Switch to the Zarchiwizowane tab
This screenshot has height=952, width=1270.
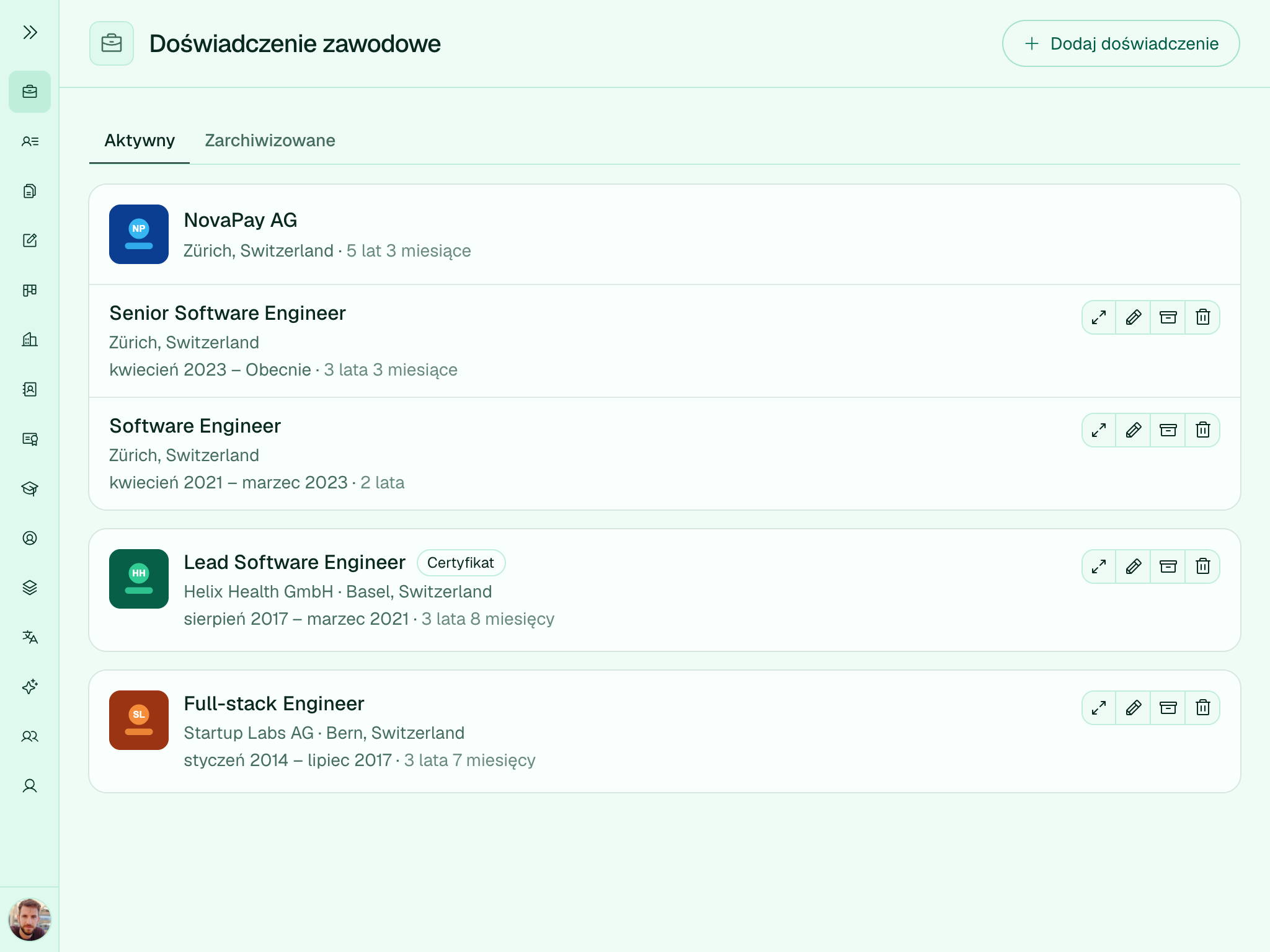point(270,141)
